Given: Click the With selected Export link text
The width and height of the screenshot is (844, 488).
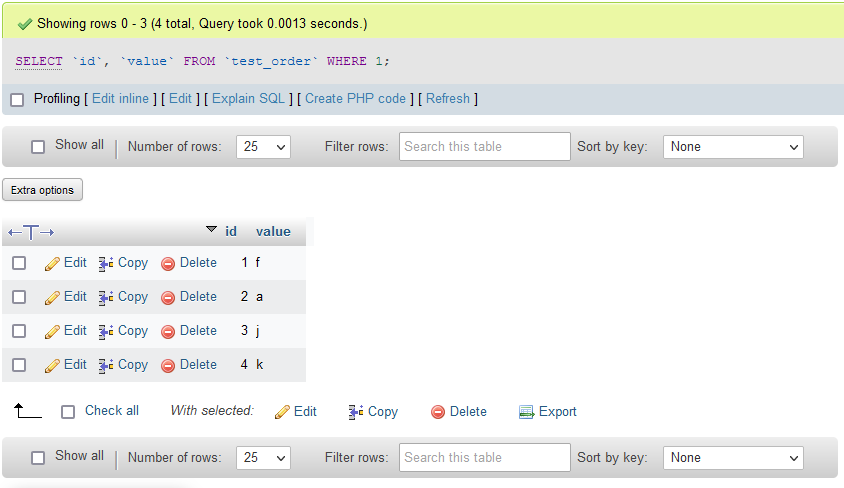Looking at the screenshot, I should pos(558,412).
